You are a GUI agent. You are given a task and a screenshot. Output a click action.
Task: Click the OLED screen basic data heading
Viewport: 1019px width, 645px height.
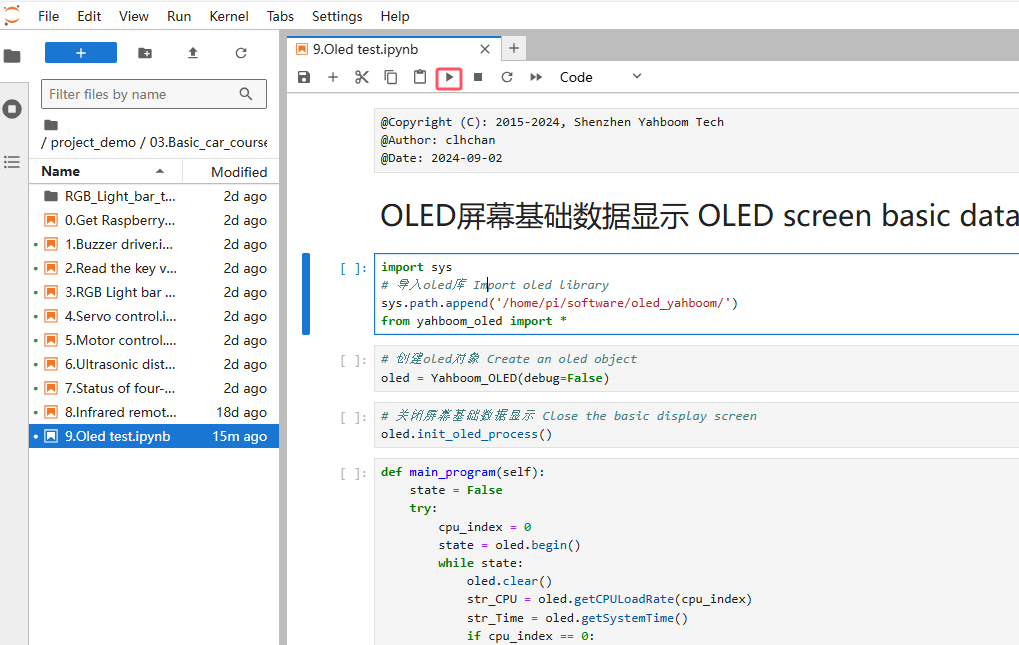[699, 216]
